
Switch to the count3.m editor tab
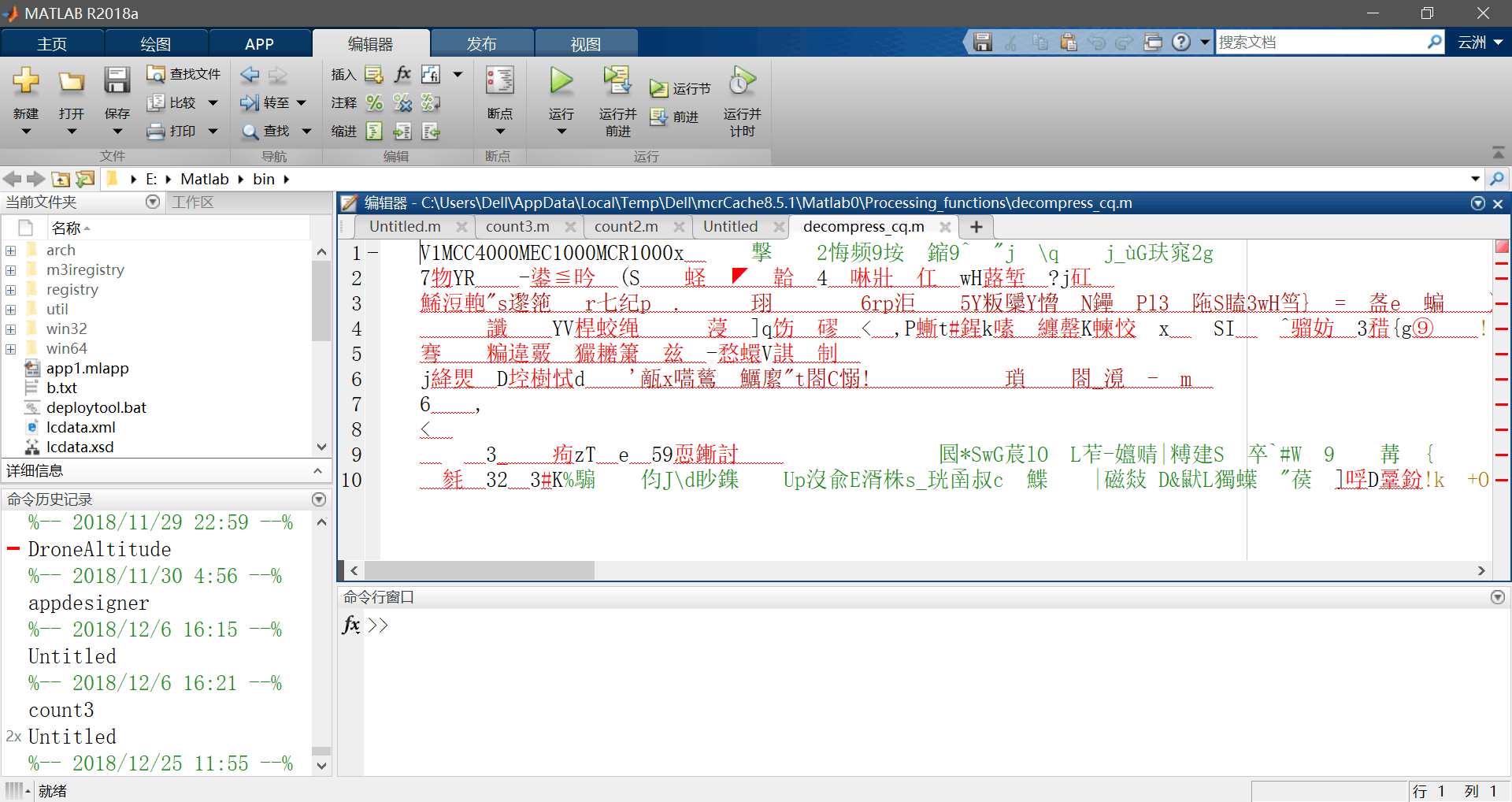(x=517, y=227)
